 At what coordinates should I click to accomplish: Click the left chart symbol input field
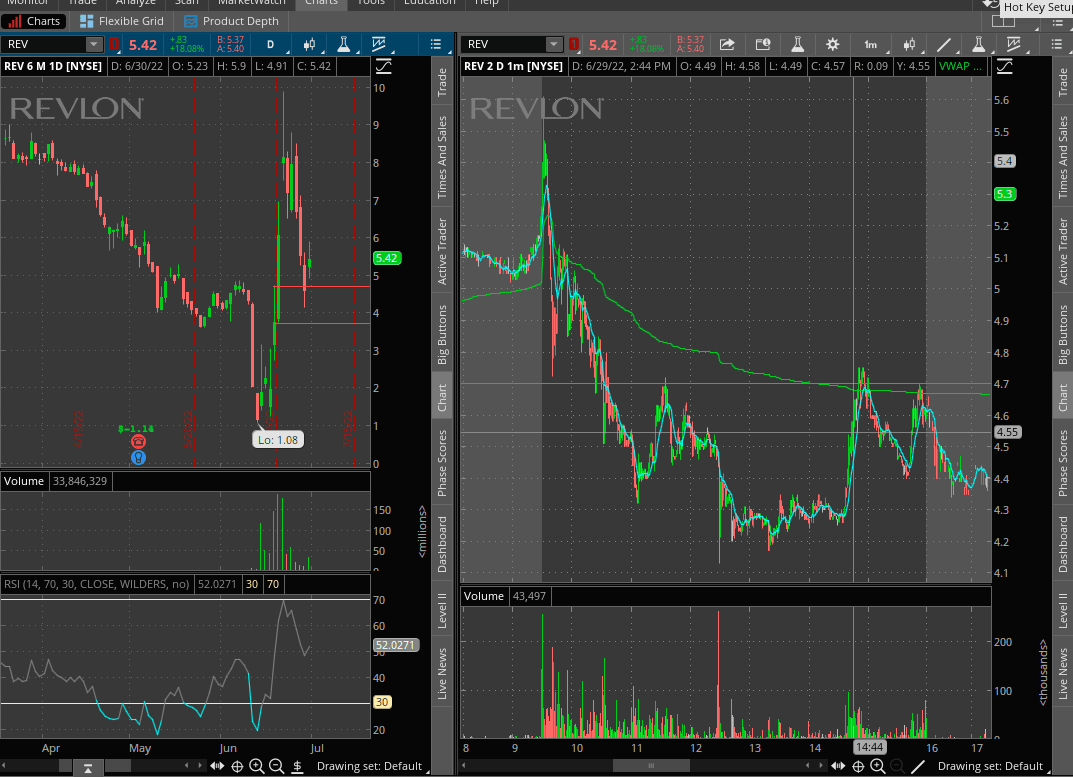44,44
